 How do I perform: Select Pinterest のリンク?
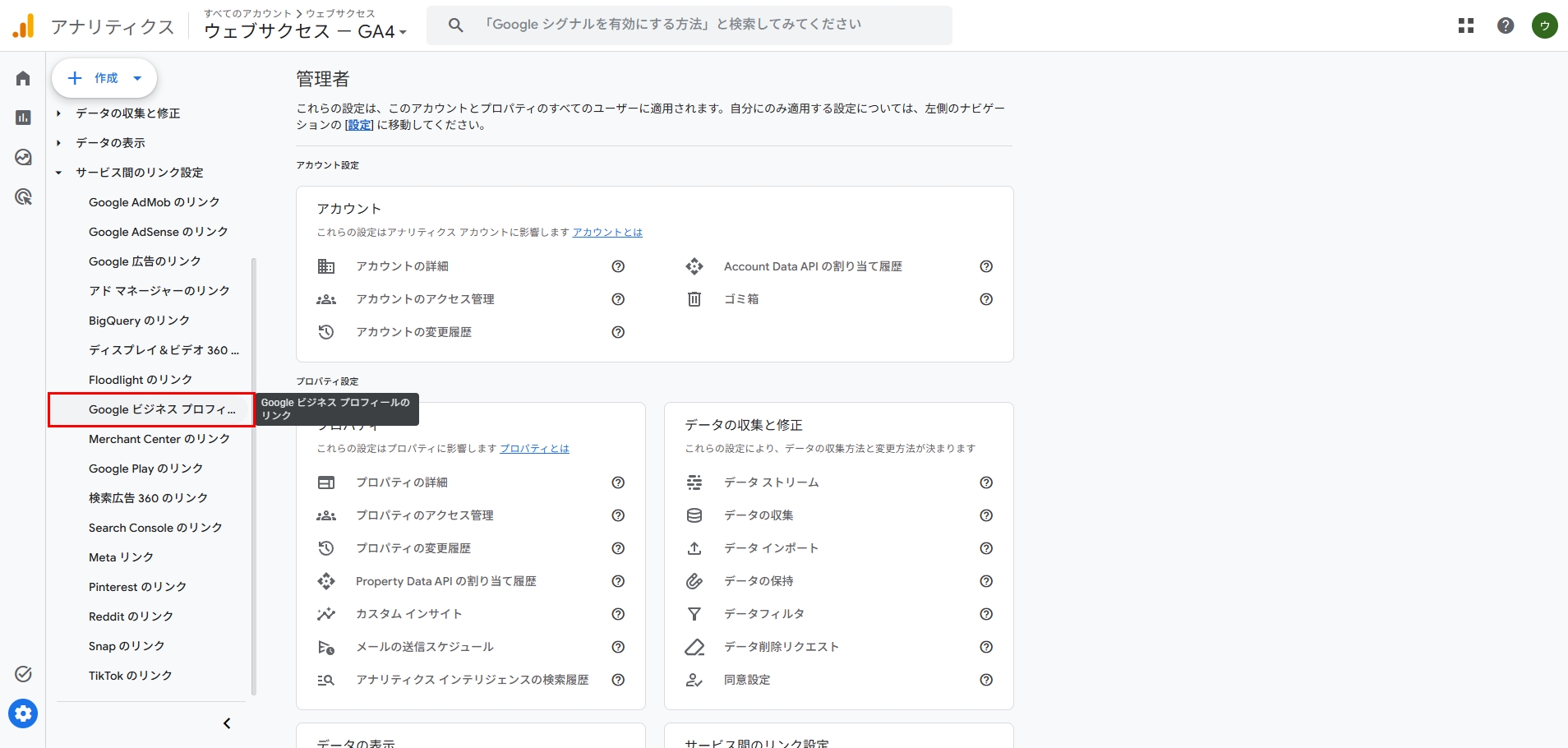click(137, 587)
